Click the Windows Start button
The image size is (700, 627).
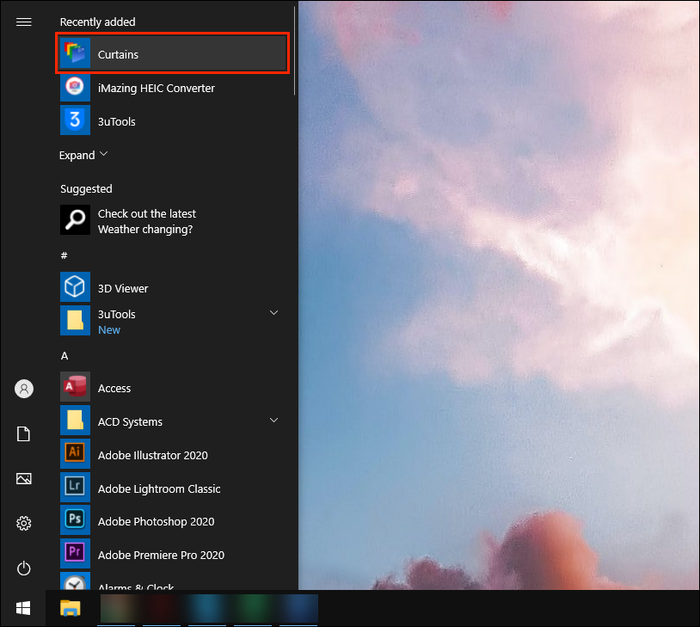23,608
